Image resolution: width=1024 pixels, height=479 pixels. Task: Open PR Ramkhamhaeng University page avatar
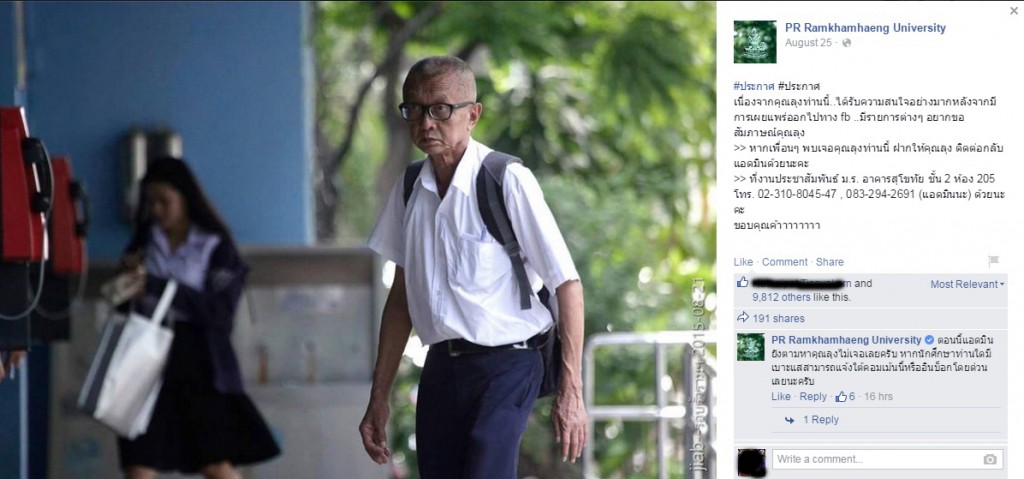tap(755, 42)
